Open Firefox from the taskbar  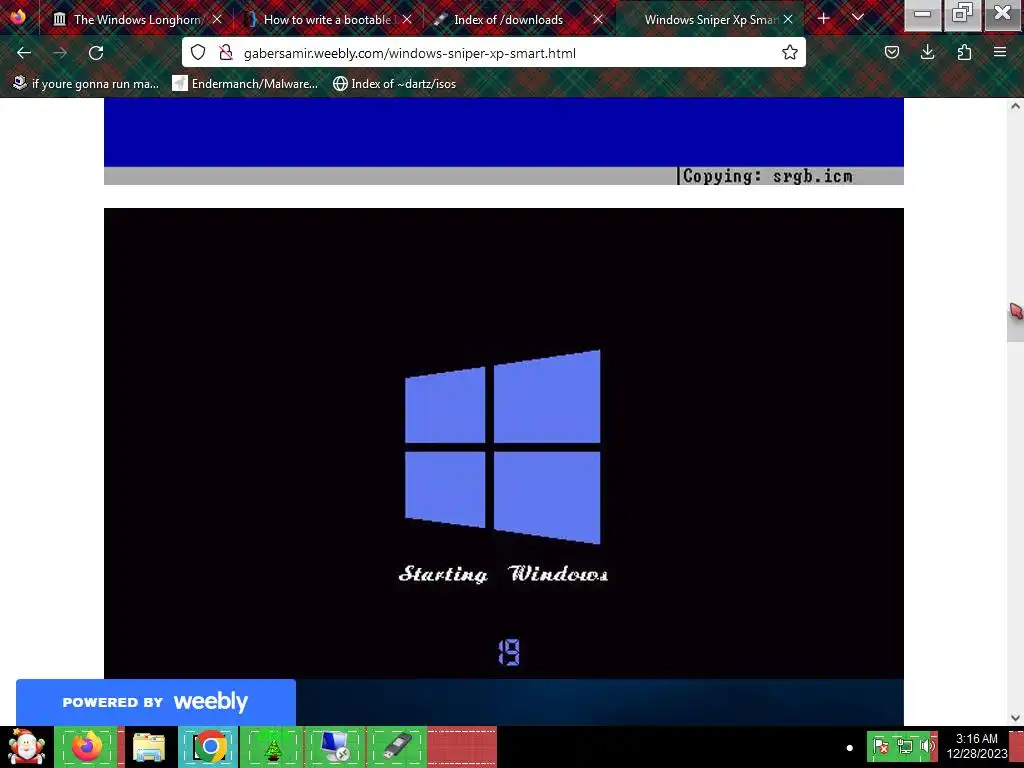tap(87, 747)
